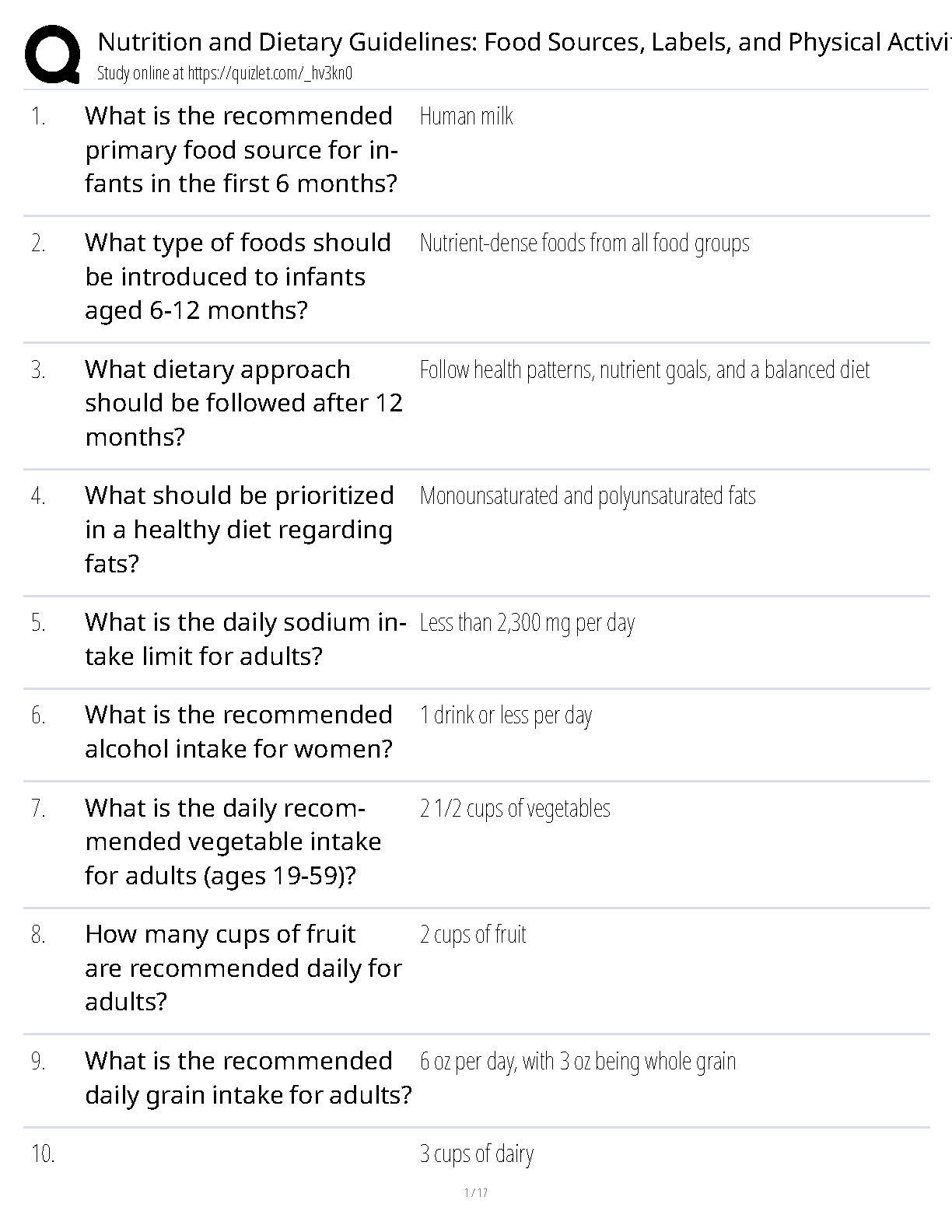This screenshot has height=1232, width=952.
Task: Click the Quizlet Q logo icon
Action: point(52,54)
